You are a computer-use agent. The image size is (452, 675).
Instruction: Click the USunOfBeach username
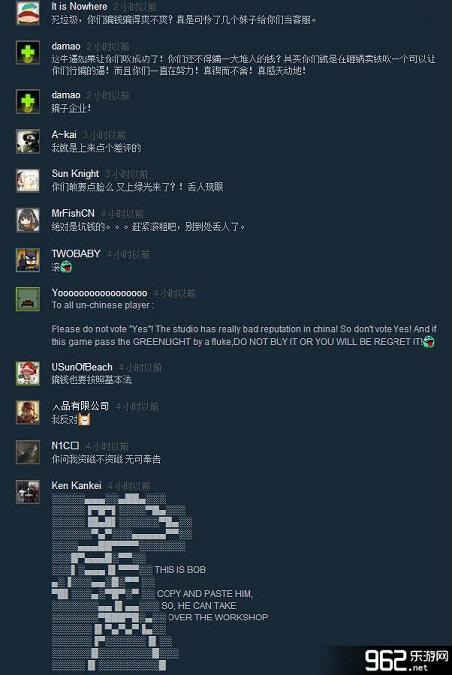(82, 367)
